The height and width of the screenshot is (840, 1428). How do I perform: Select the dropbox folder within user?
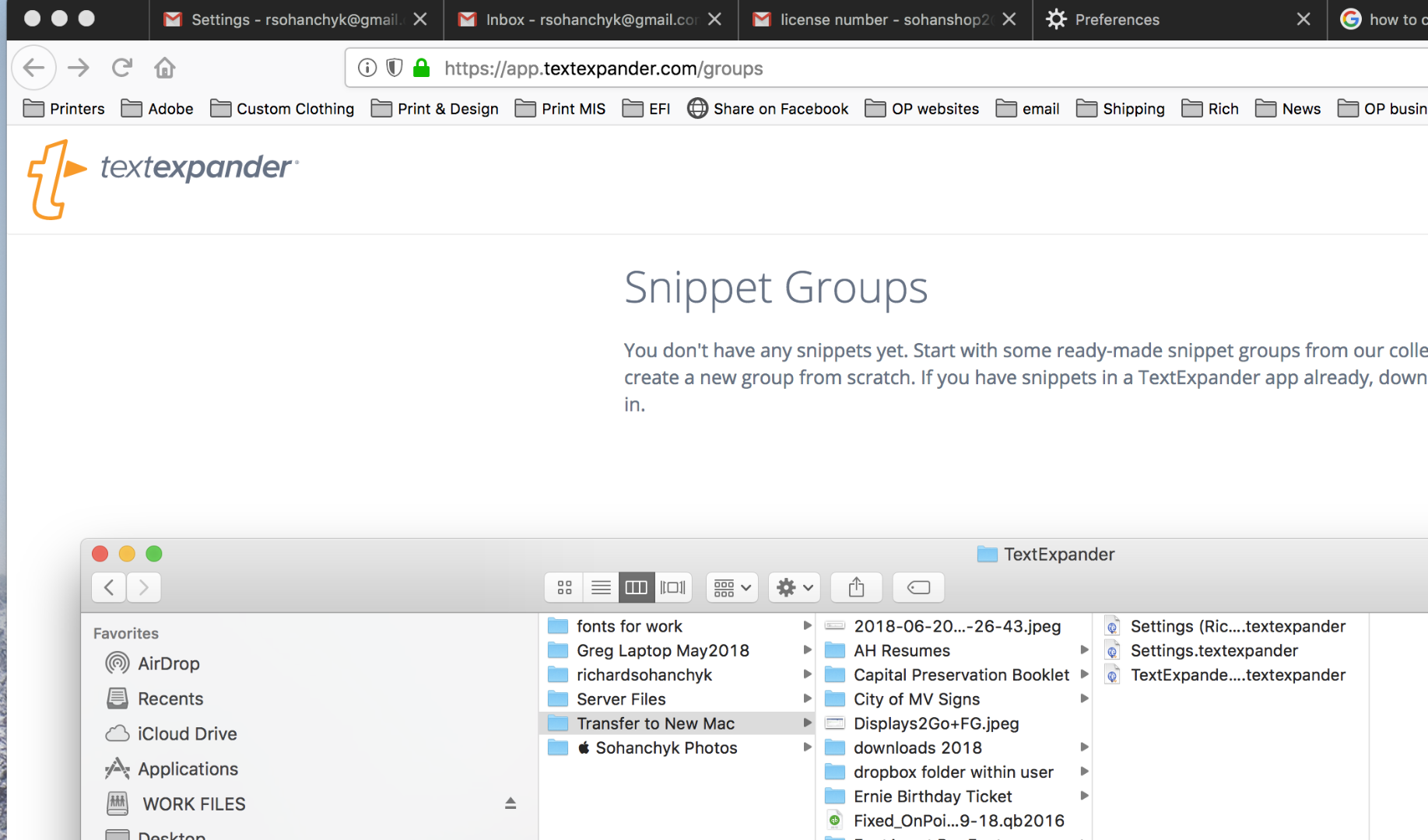955,772
